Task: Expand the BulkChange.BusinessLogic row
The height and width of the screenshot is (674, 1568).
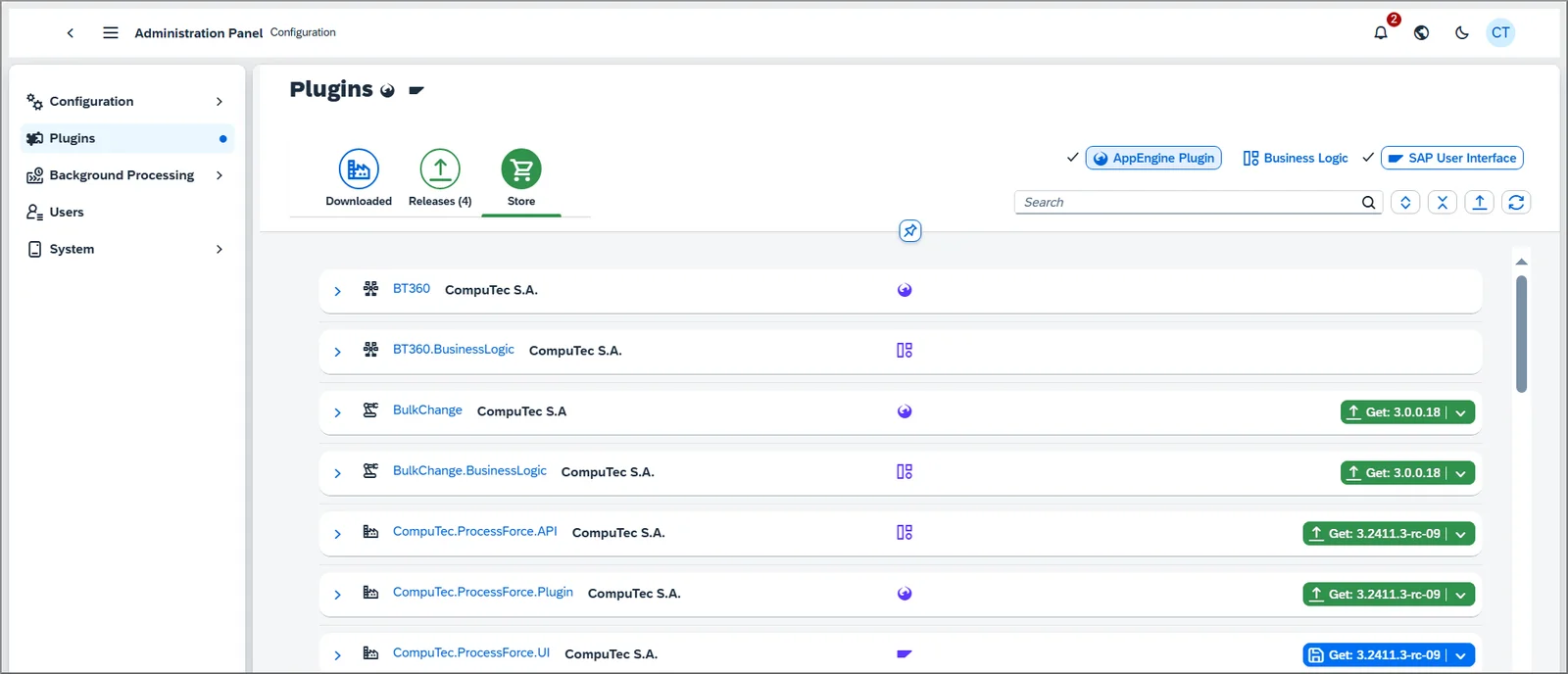Action: point(337,473)
